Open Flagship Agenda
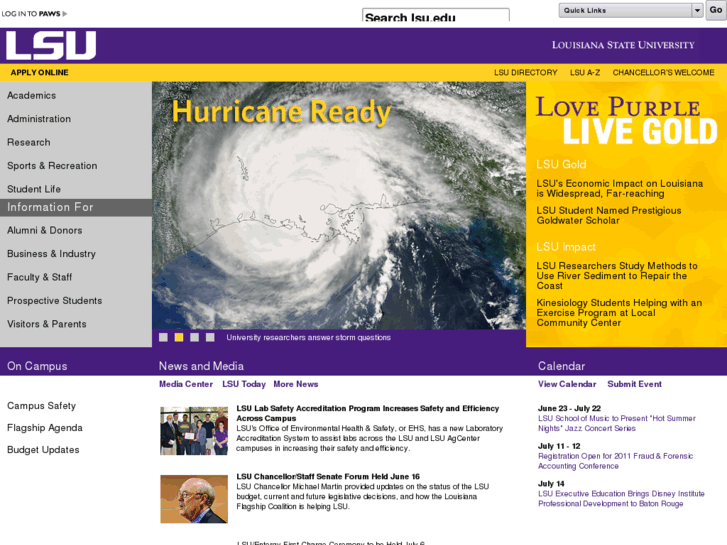Screen dimensions: 727x545 [45, 428]
